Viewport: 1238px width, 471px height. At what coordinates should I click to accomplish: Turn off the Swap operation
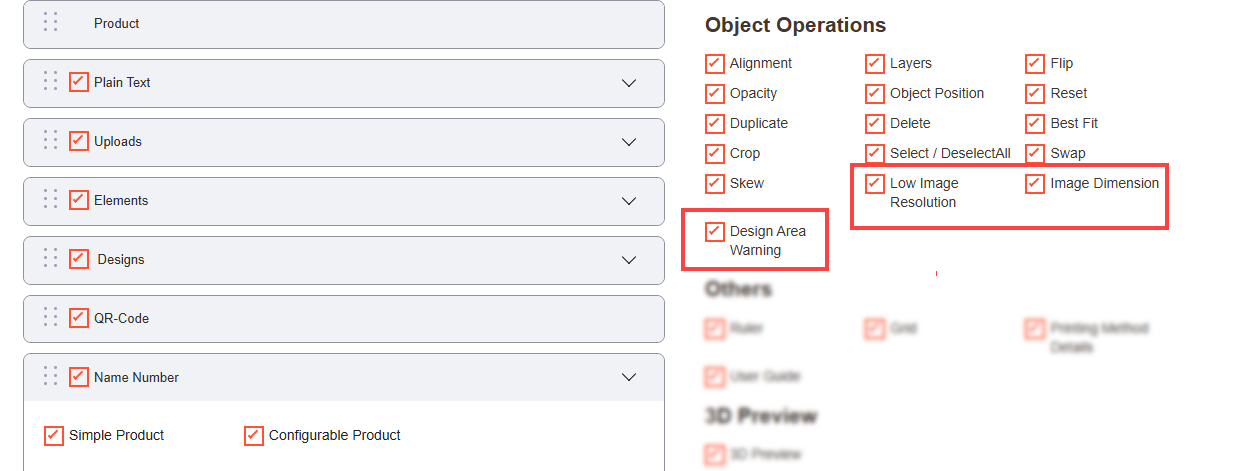pyautogui.click(x=1035, y=154)
